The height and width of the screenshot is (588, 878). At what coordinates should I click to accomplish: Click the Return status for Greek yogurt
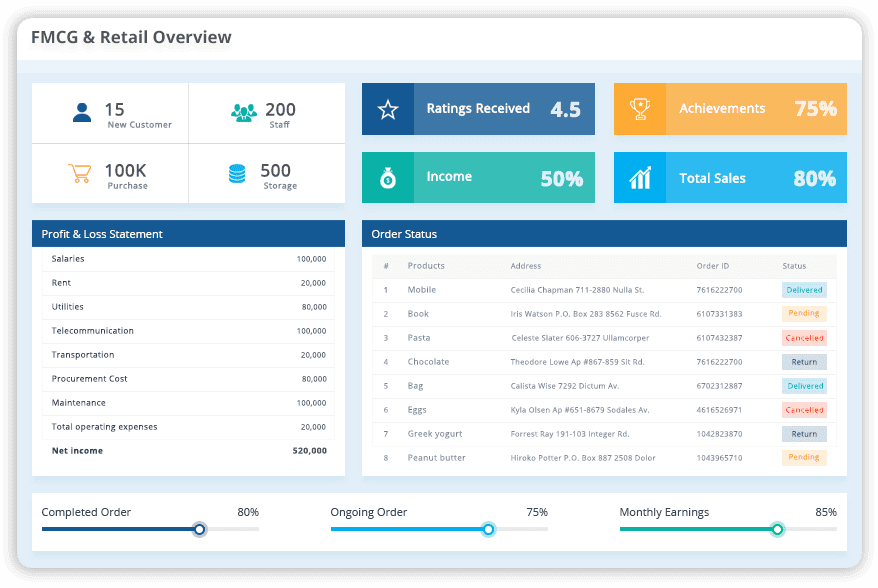[x=804, y=433]
